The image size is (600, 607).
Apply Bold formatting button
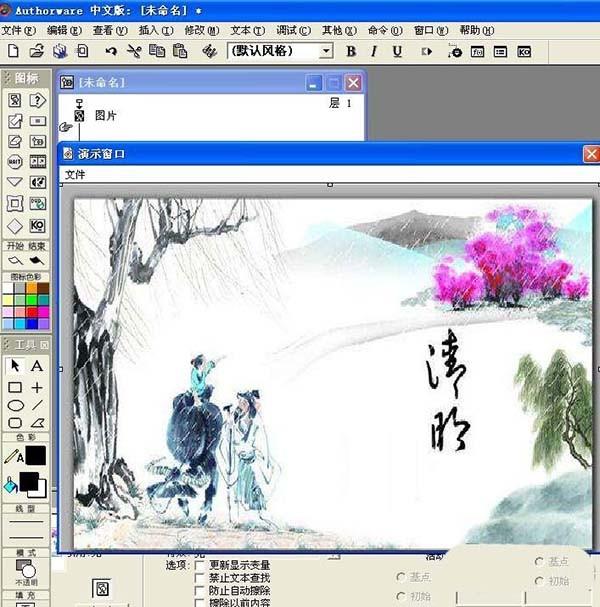pyautogui.click(x=351, y=51)
